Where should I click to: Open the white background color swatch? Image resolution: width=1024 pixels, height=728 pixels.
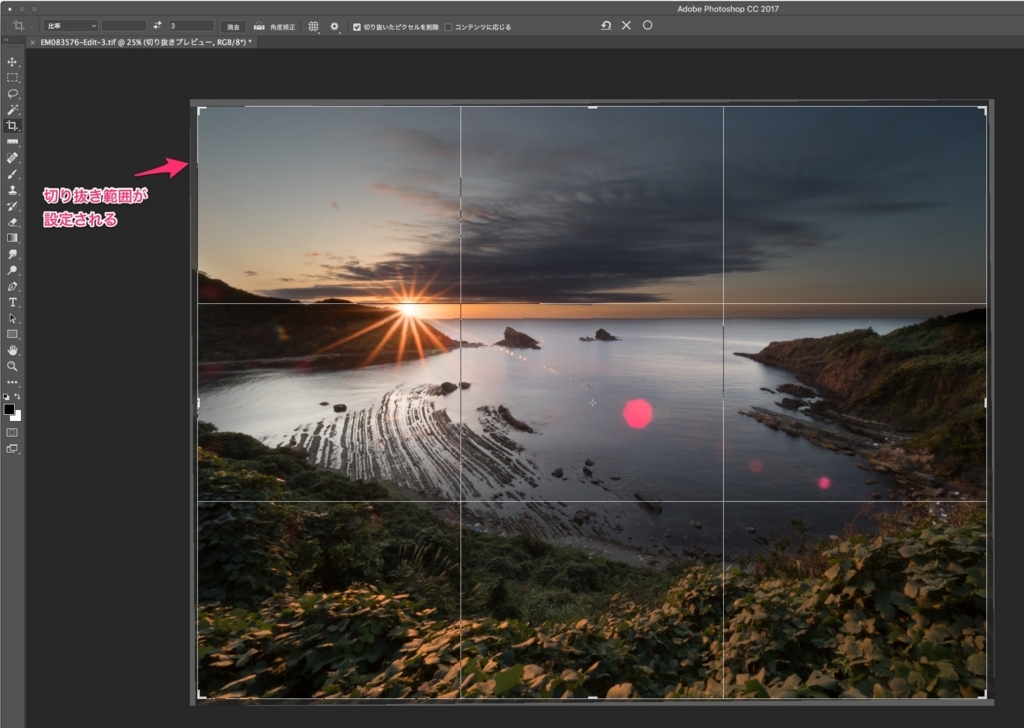click(x=18, y=417)
